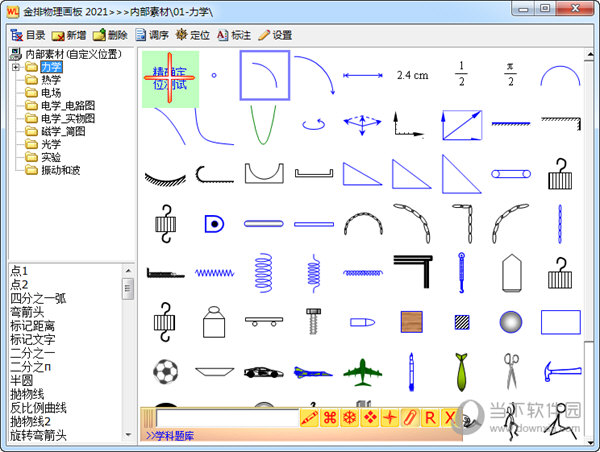600x452 pixels.
Task: Pick the quarter arc thumbnail in square frame
Action: (x=264, y=75)
